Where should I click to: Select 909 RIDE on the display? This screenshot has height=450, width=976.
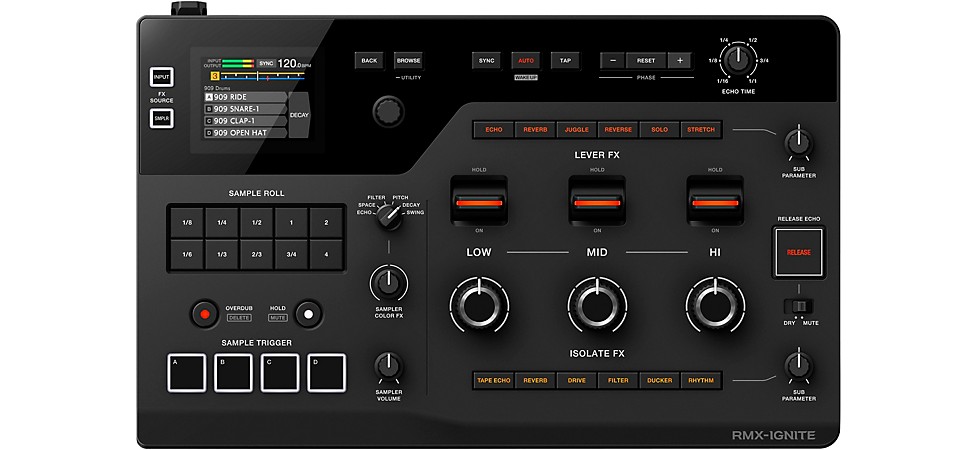[x=245, y=97]
